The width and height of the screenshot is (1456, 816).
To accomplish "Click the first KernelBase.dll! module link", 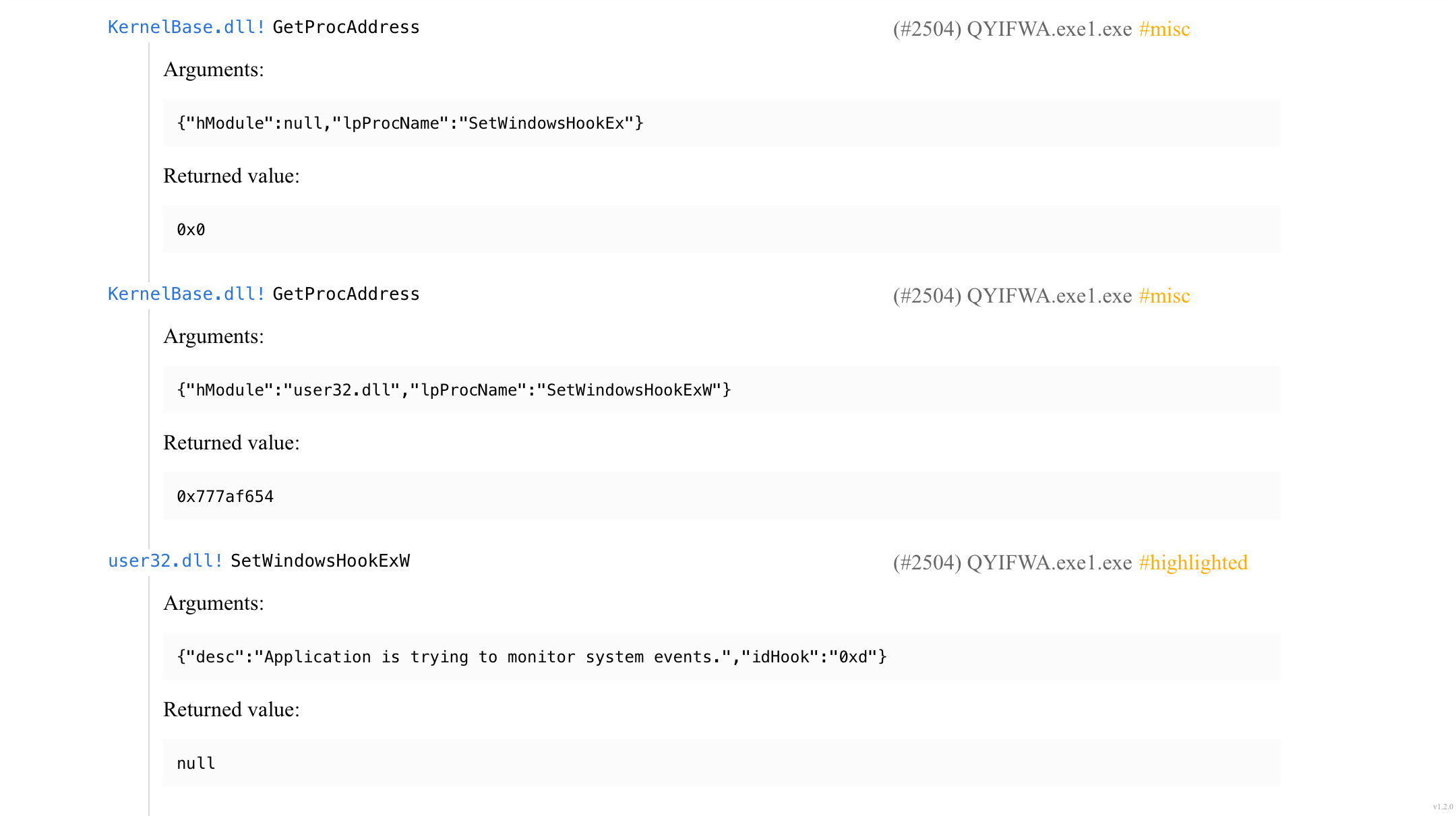I will (x=187, y=27).
